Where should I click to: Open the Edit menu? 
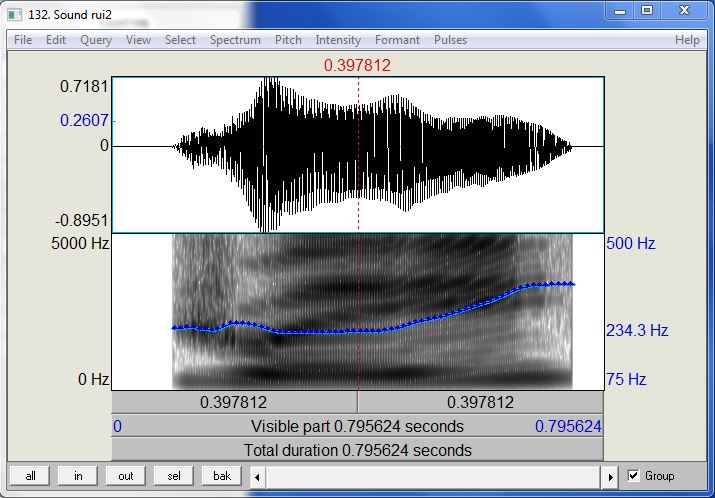pos(56,40)
